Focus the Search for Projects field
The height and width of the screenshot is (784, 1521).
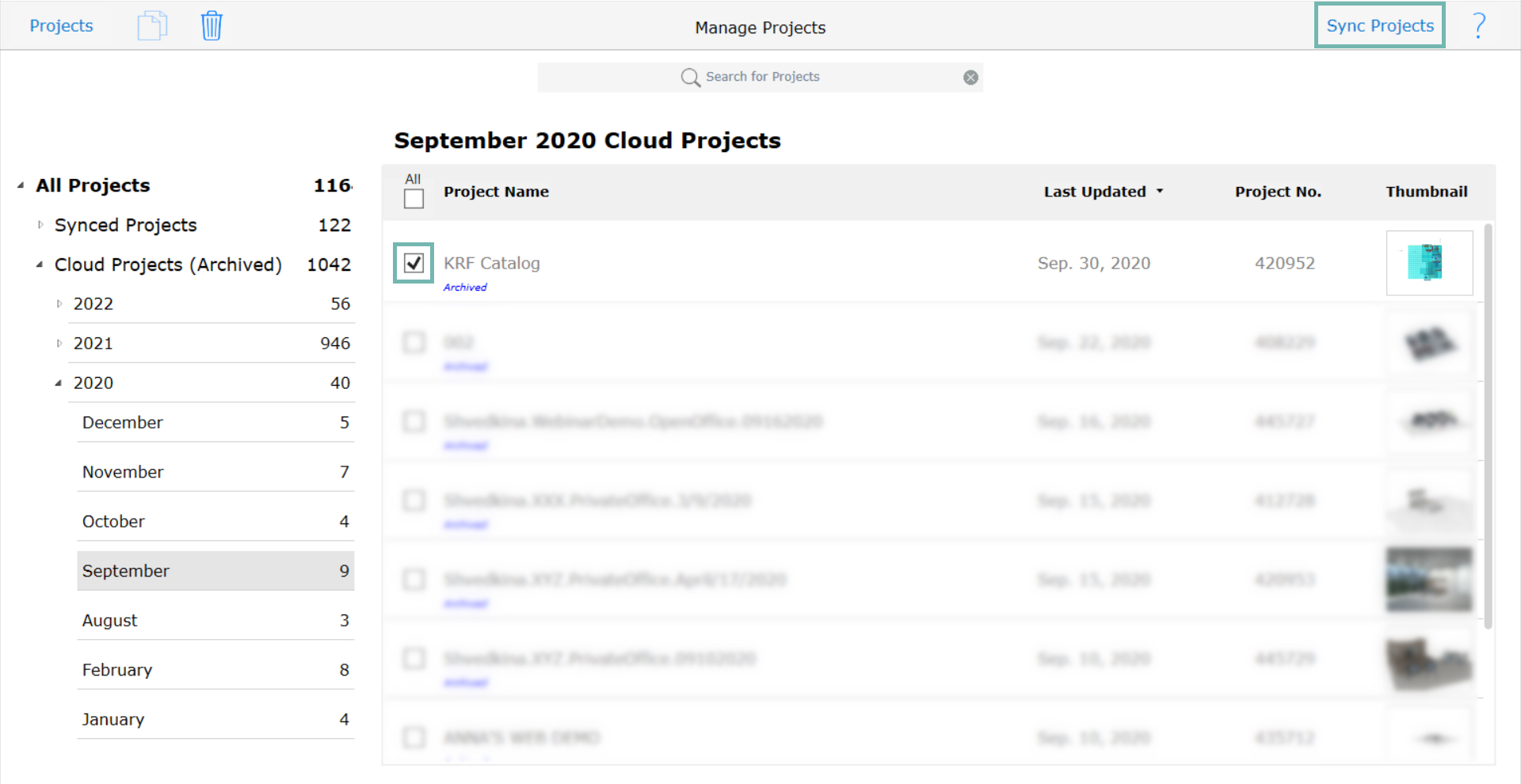[x=760, y=77]
